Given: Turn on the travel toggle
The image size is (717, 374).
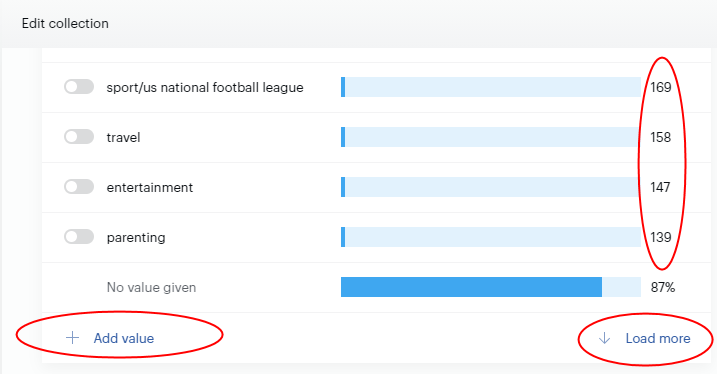Looking at the screenshot, I should pos(79,136).
